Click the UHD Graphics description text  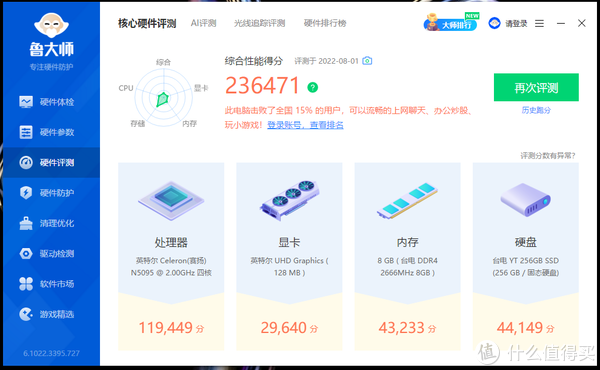pyautogui.click(x=289, y=267)
